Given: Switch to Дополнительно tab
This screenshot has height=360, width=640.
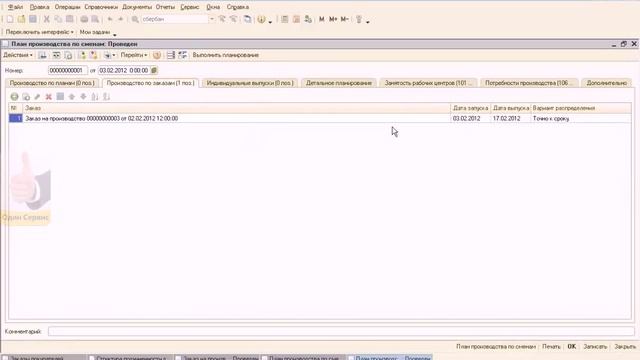Looking at the screenshot, I should coord(607,83).
